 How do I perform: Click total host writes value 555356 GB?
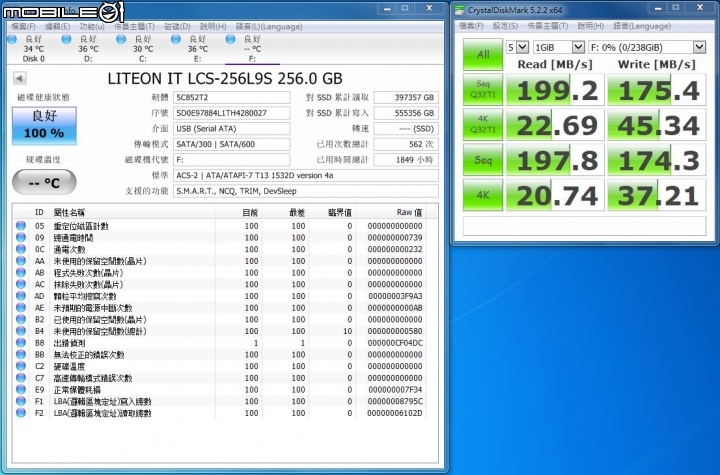(406, 113)
